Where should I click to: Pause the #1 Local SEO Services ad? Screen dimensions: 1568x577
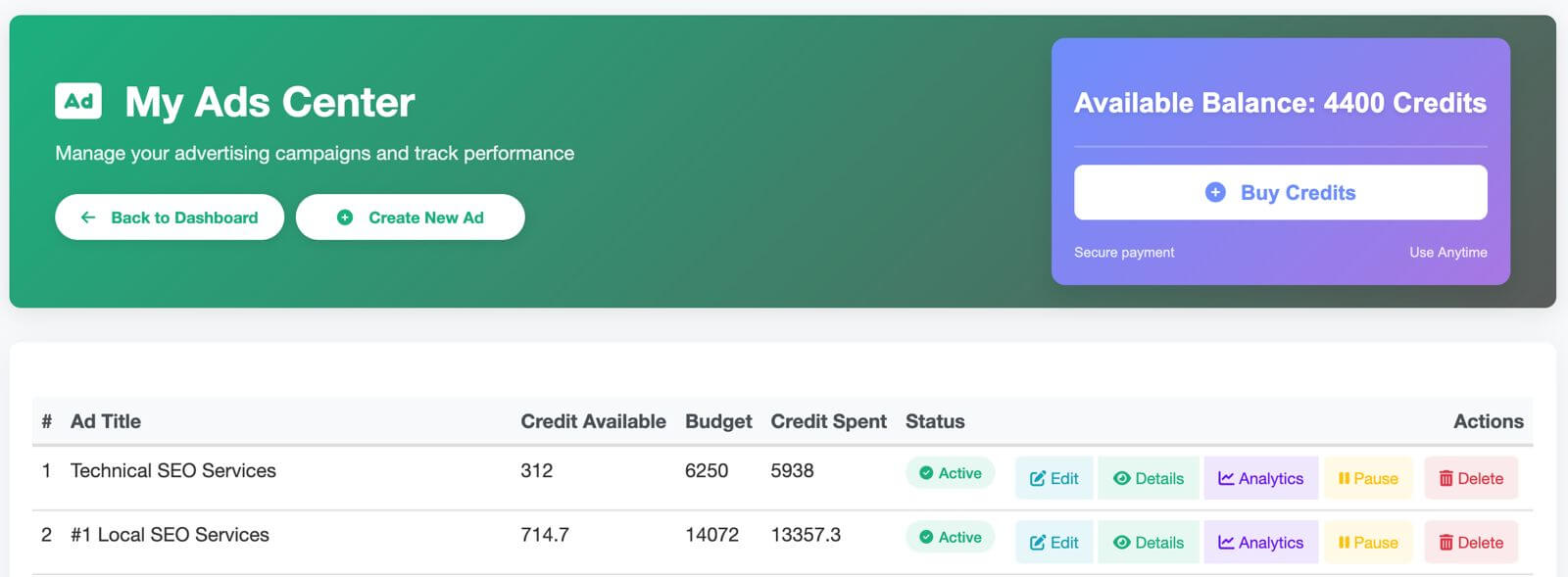tap(1368, 543)
